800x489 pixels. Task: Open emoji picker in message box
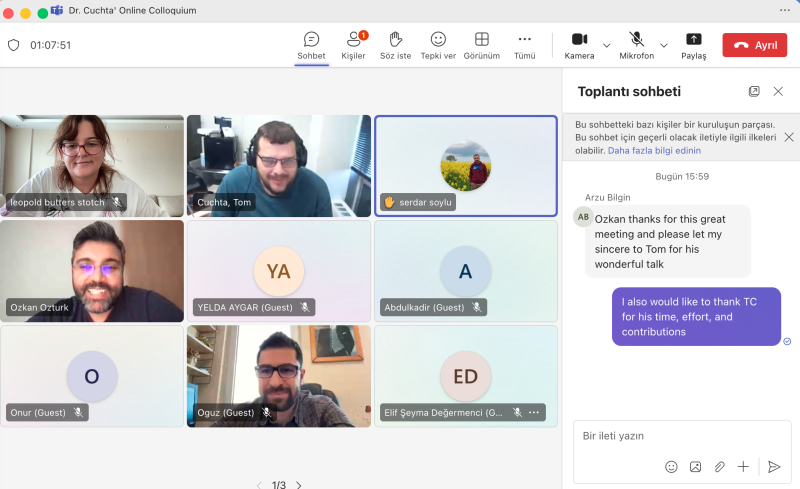[671, 466]
